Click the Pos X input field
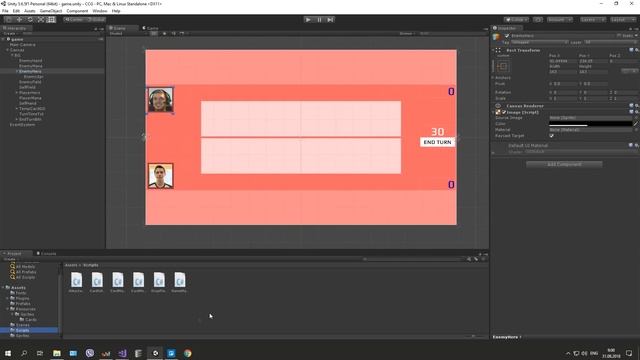 click(x=562, y=61)
